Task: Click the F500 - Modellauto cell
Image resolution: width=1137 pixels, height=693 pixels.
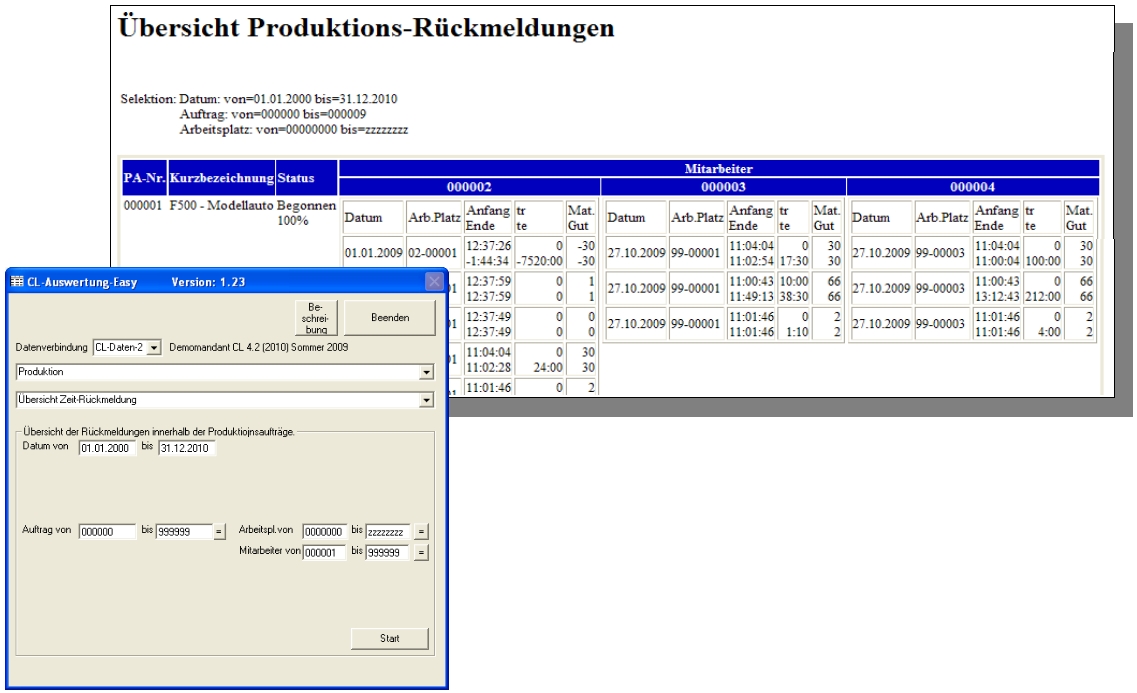Action: 222,205
